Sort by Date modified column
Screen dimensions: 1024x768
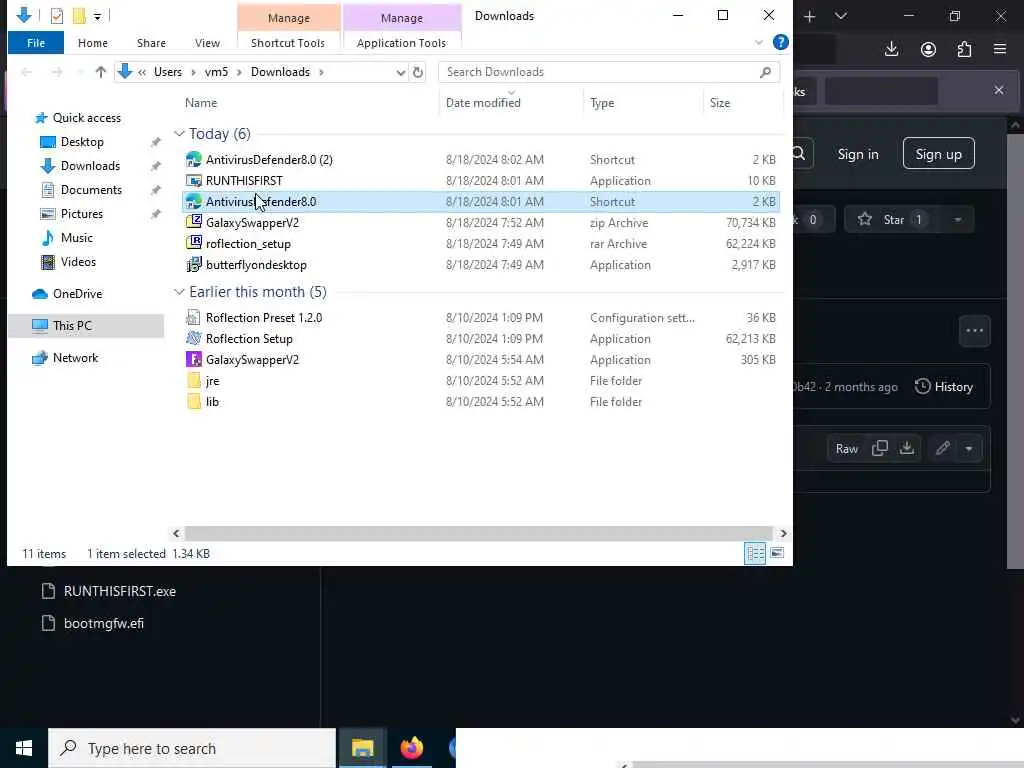click(x=483, y=103)
